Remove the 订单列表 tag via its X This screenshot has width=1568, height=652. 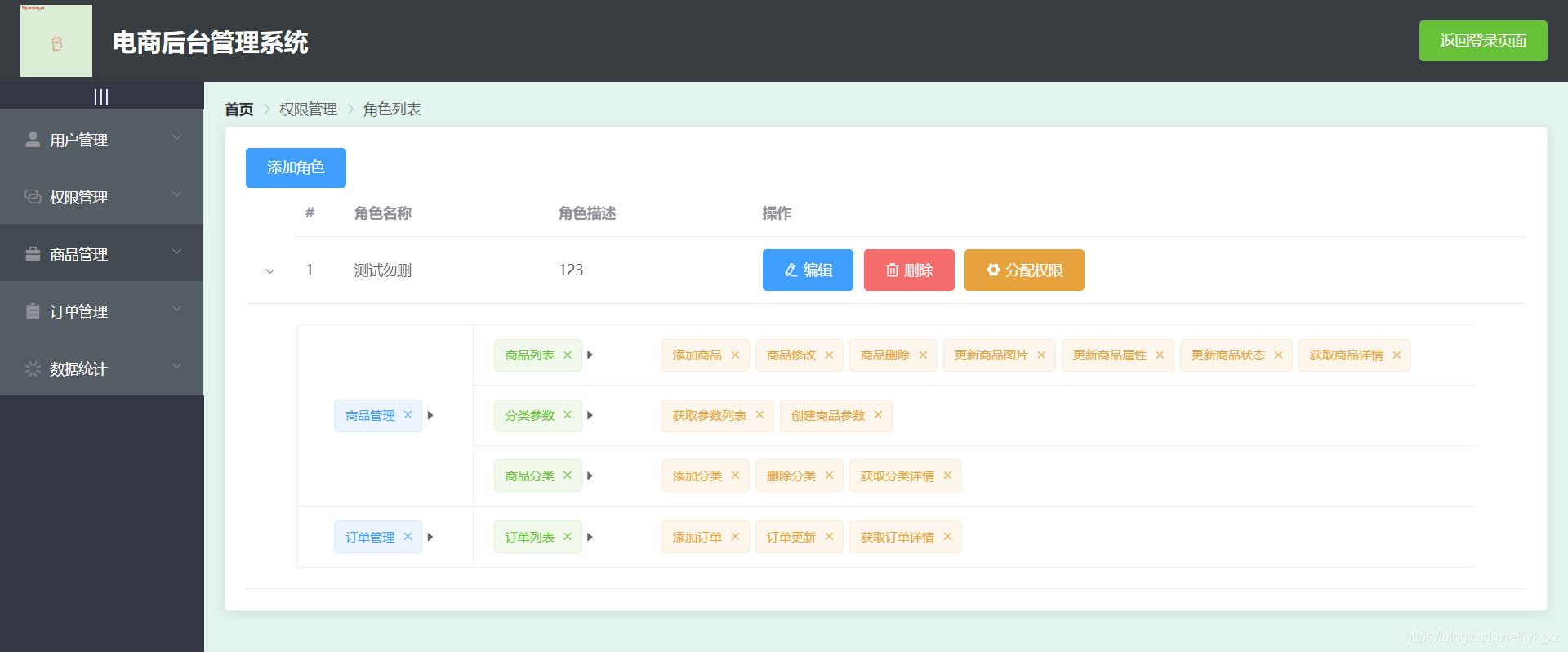(x=568, y=537)
